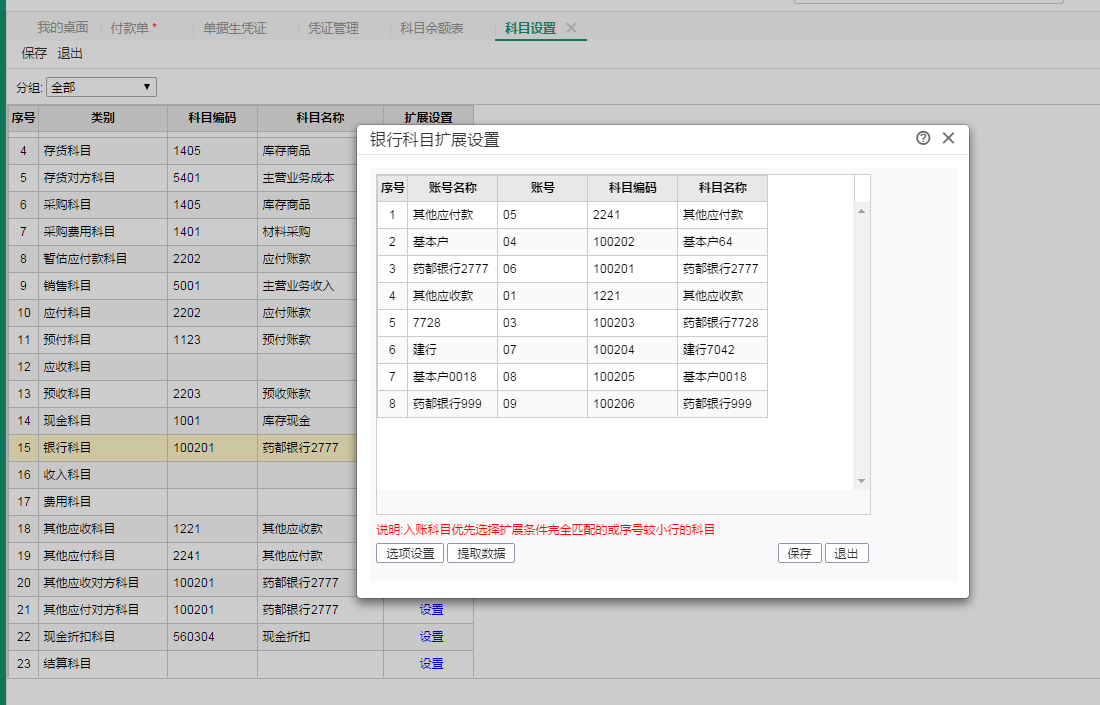1100x705 pixels.
Task: Select the 建行 account name cell
Action: coord(452,350)
